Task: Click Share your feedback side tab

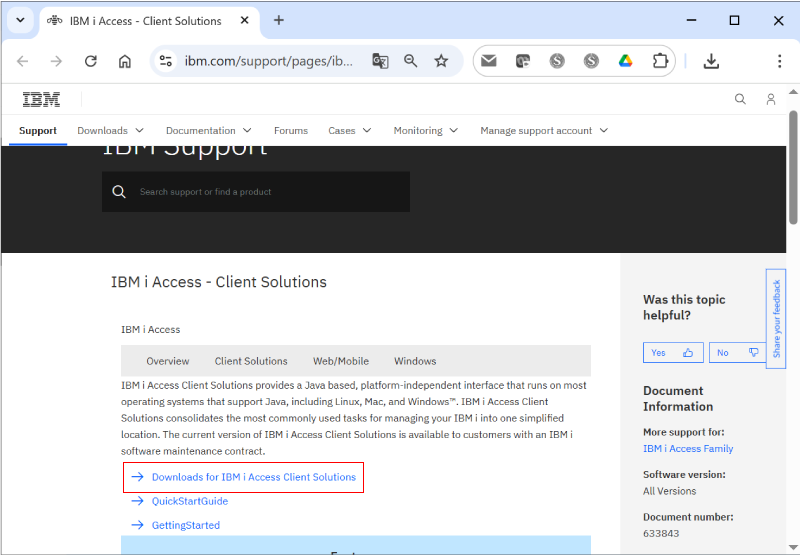Action: tap(776, 318)
